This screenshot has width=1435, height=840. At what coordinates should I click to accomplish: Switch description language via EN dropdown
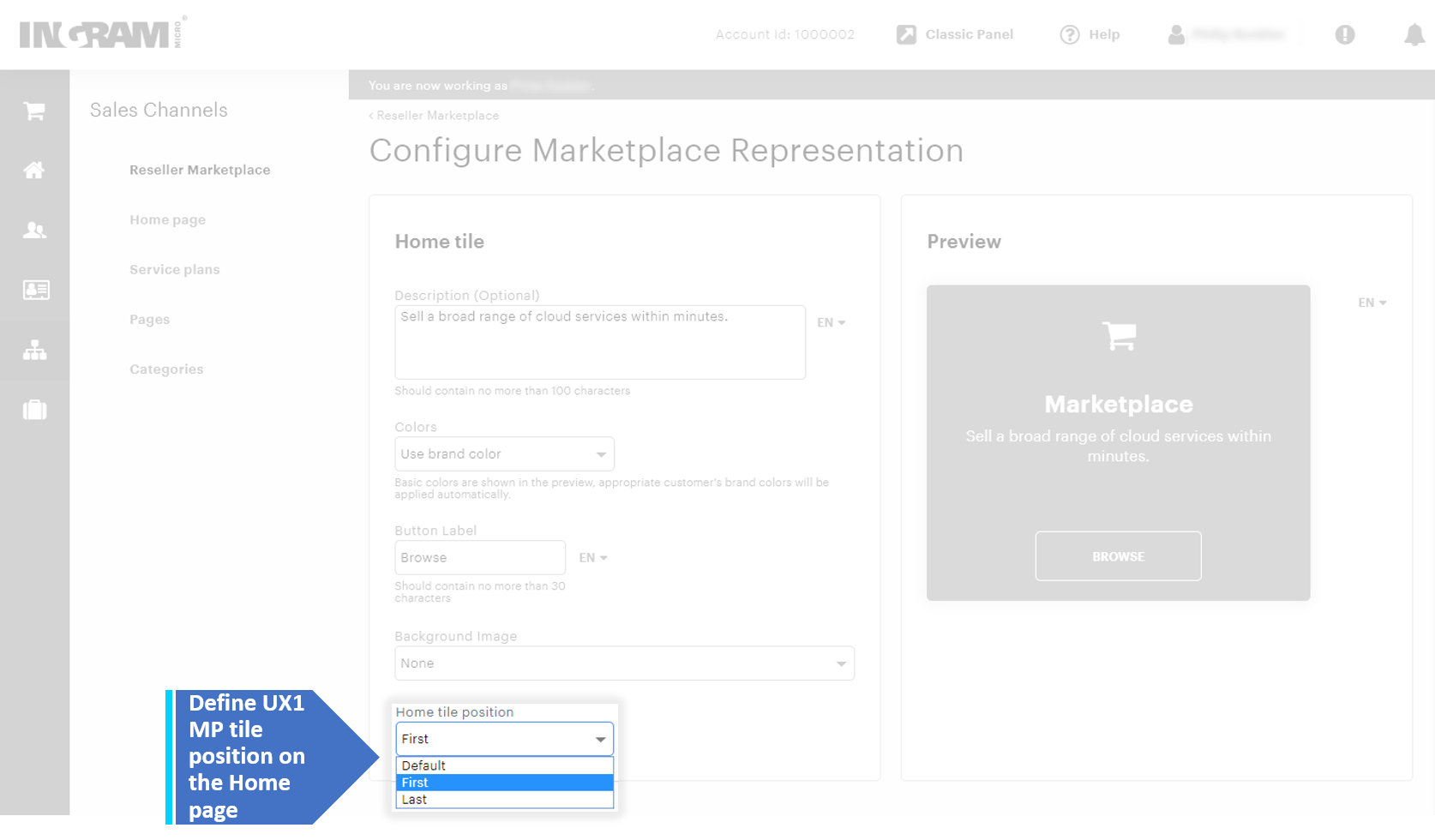coord(831,323)
